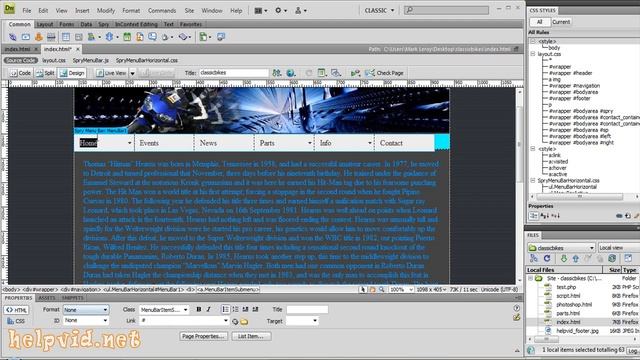Click the File Management icon in document toolbar
This screenshot has height=360, width=640.
277,73
